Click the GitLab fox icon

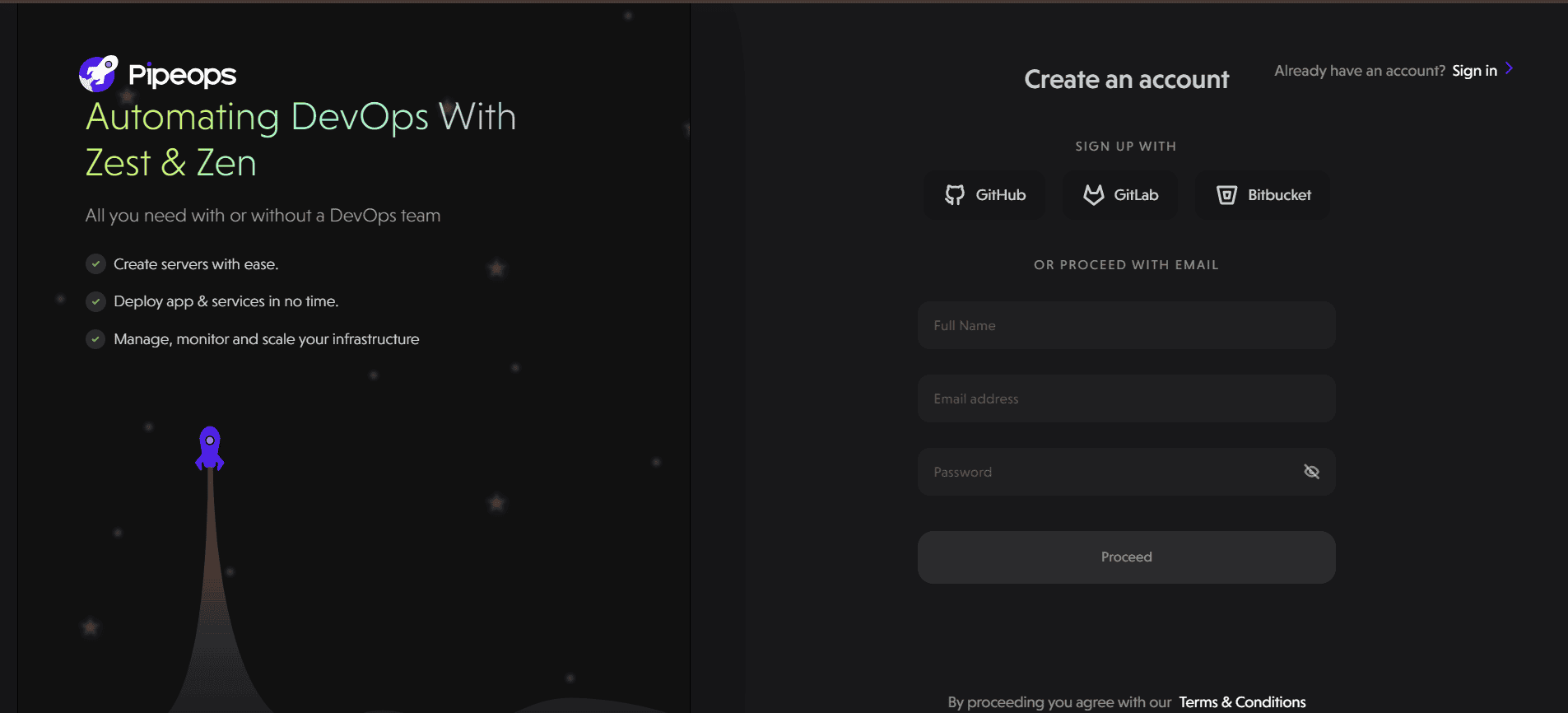tap(1093, 195)
